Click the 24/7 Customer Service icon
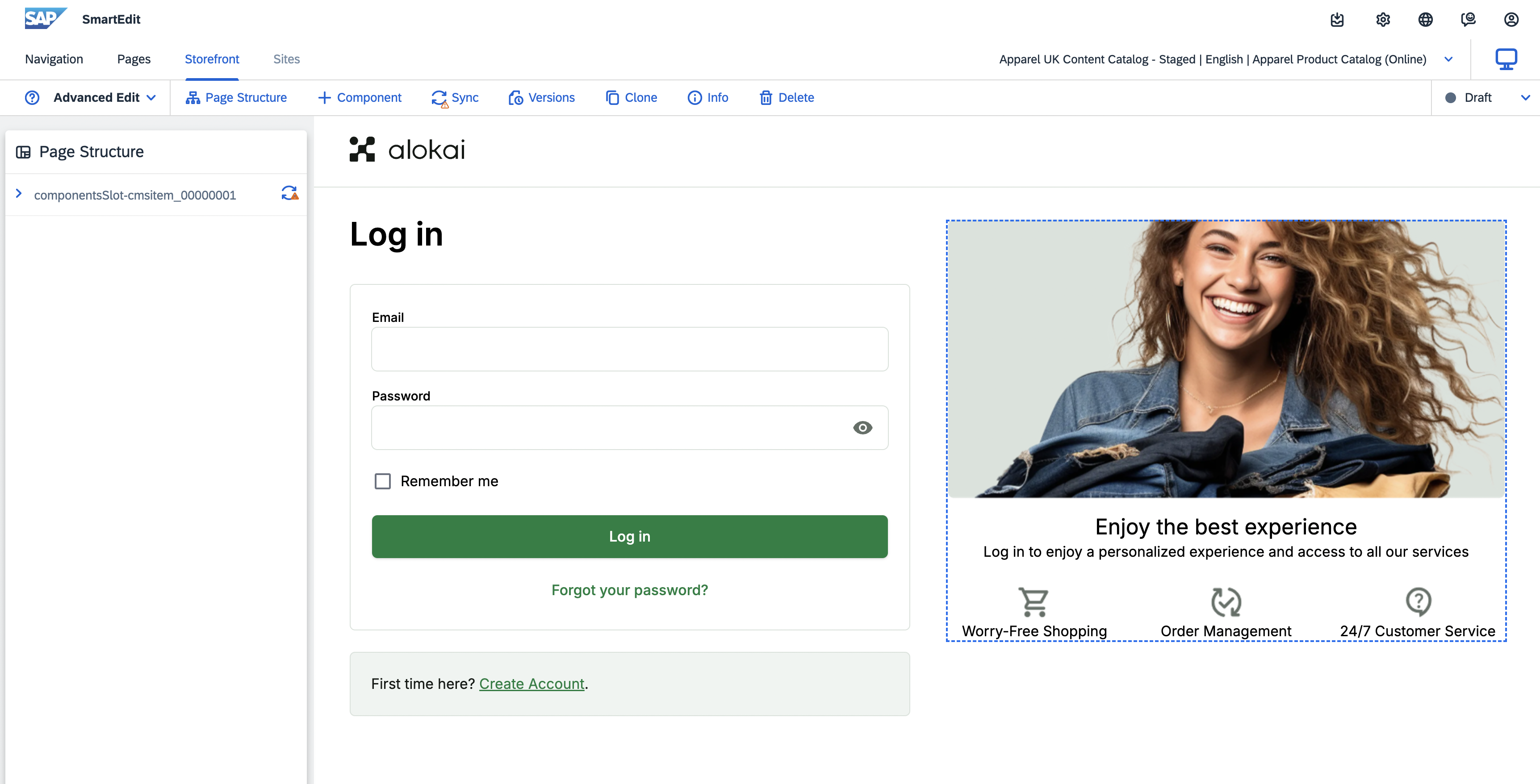 click(x=1418, y=602)
